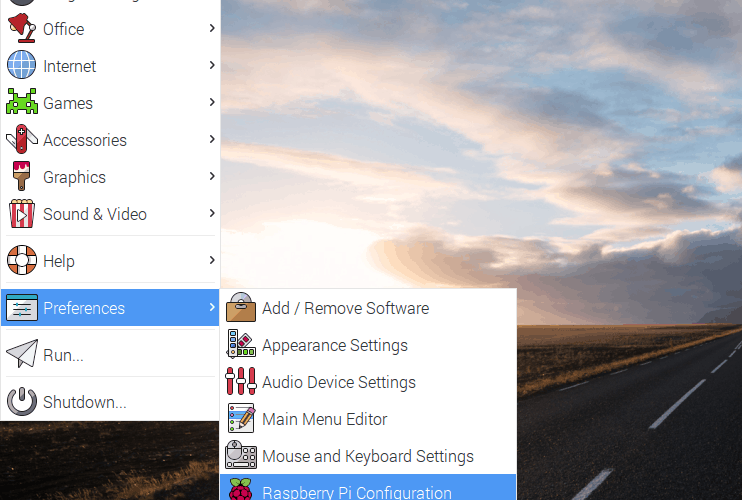The image size is (742, 500).
Task: Open Appearance Settings
Action: (x=335, y=345)
